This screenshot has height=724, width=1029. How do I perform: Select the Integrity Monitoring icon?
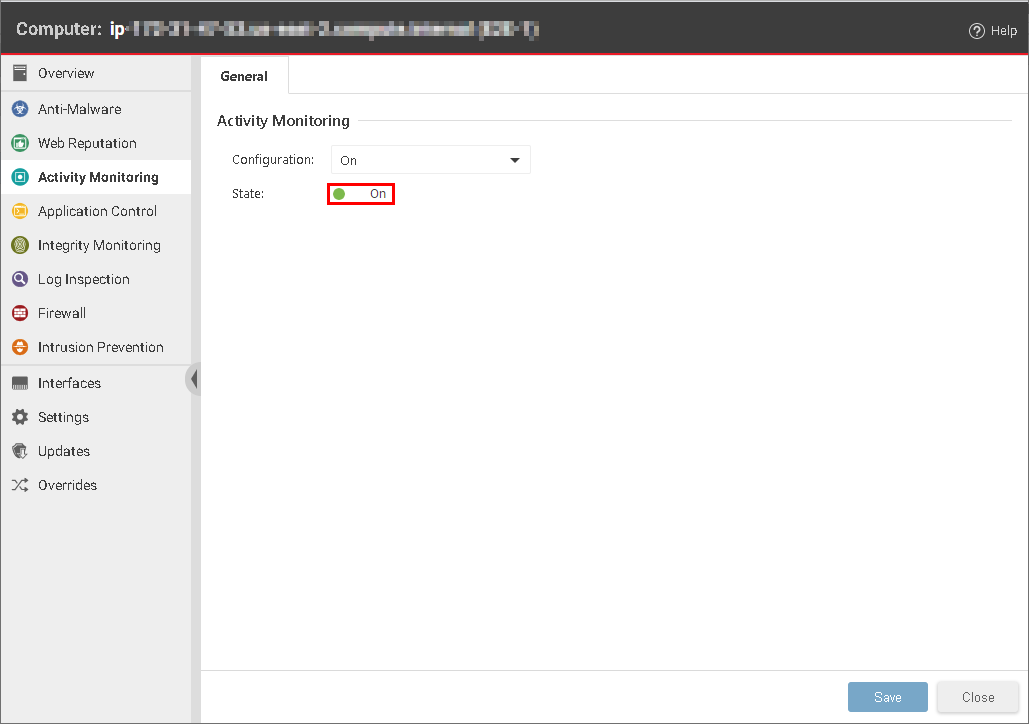point(22,245)
